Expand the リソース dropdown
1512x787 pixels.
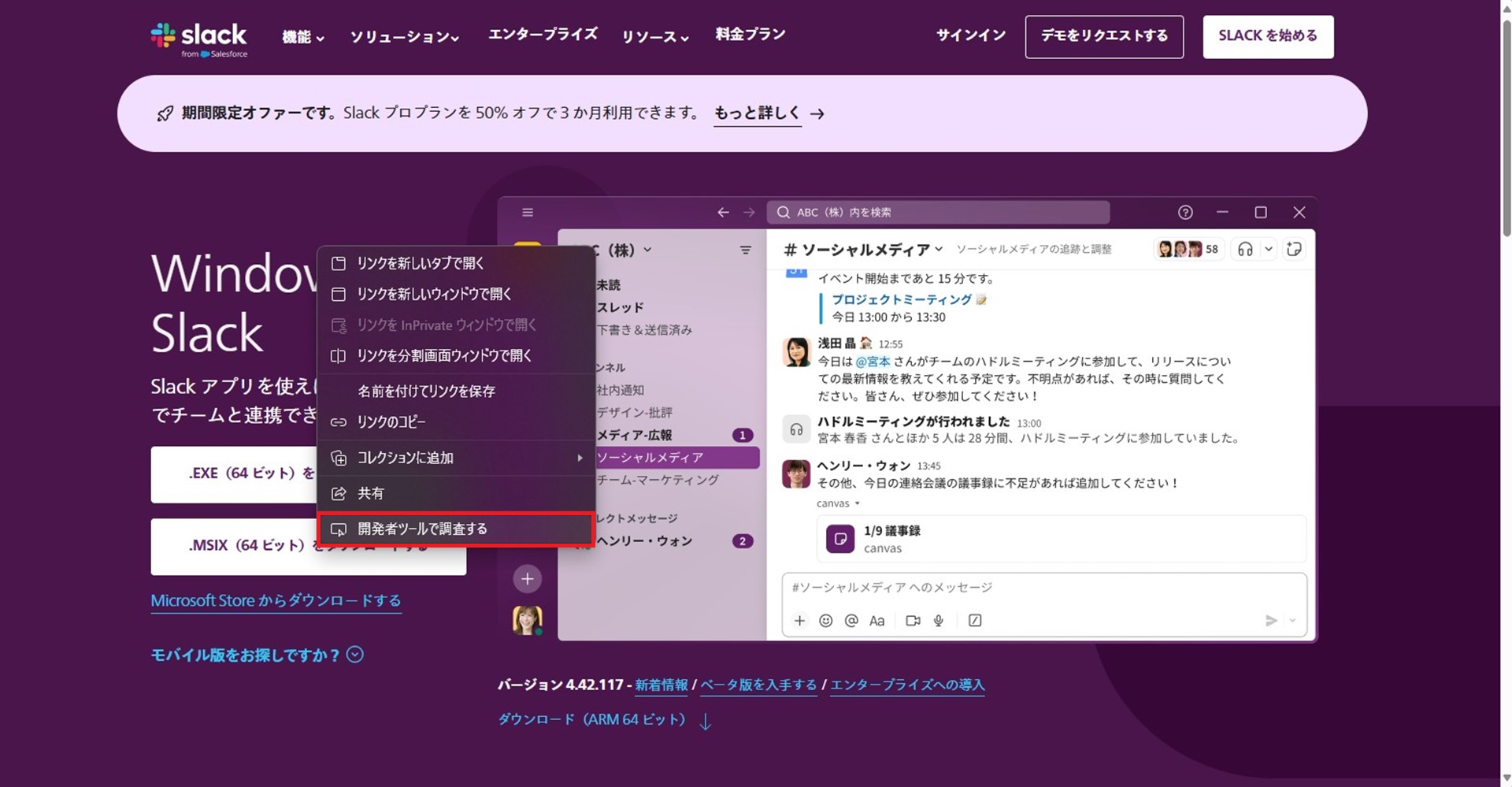tap(655, 36)
